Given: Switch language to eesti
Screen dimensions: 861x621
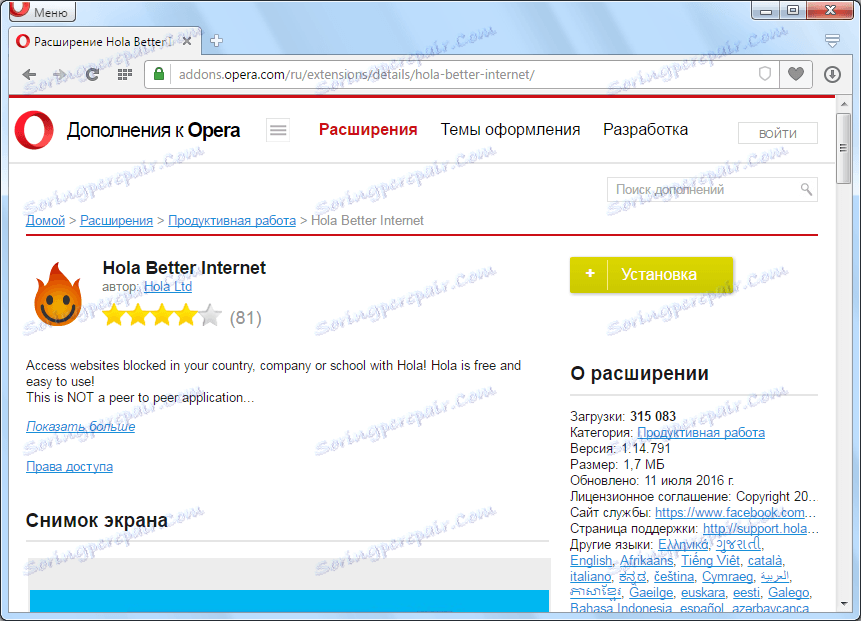Looking at the screenshot, I should click(x=746, y=592).
